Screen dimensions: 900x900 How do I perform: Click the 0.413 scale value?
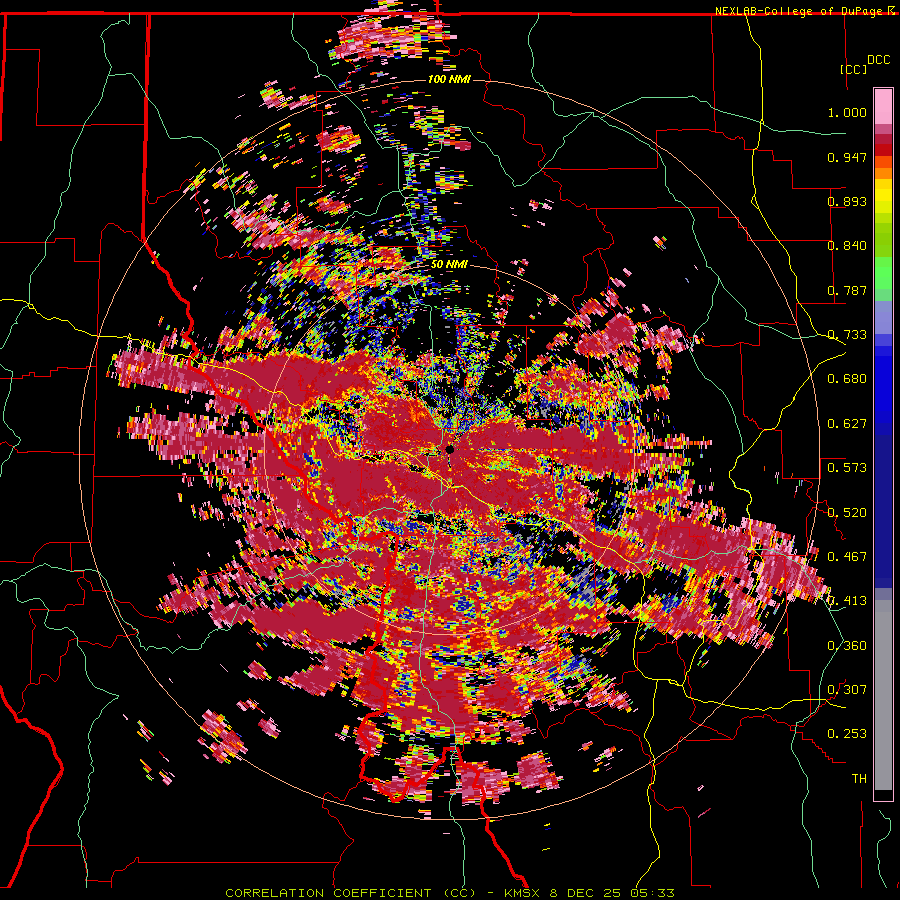[x=847, y=601]
